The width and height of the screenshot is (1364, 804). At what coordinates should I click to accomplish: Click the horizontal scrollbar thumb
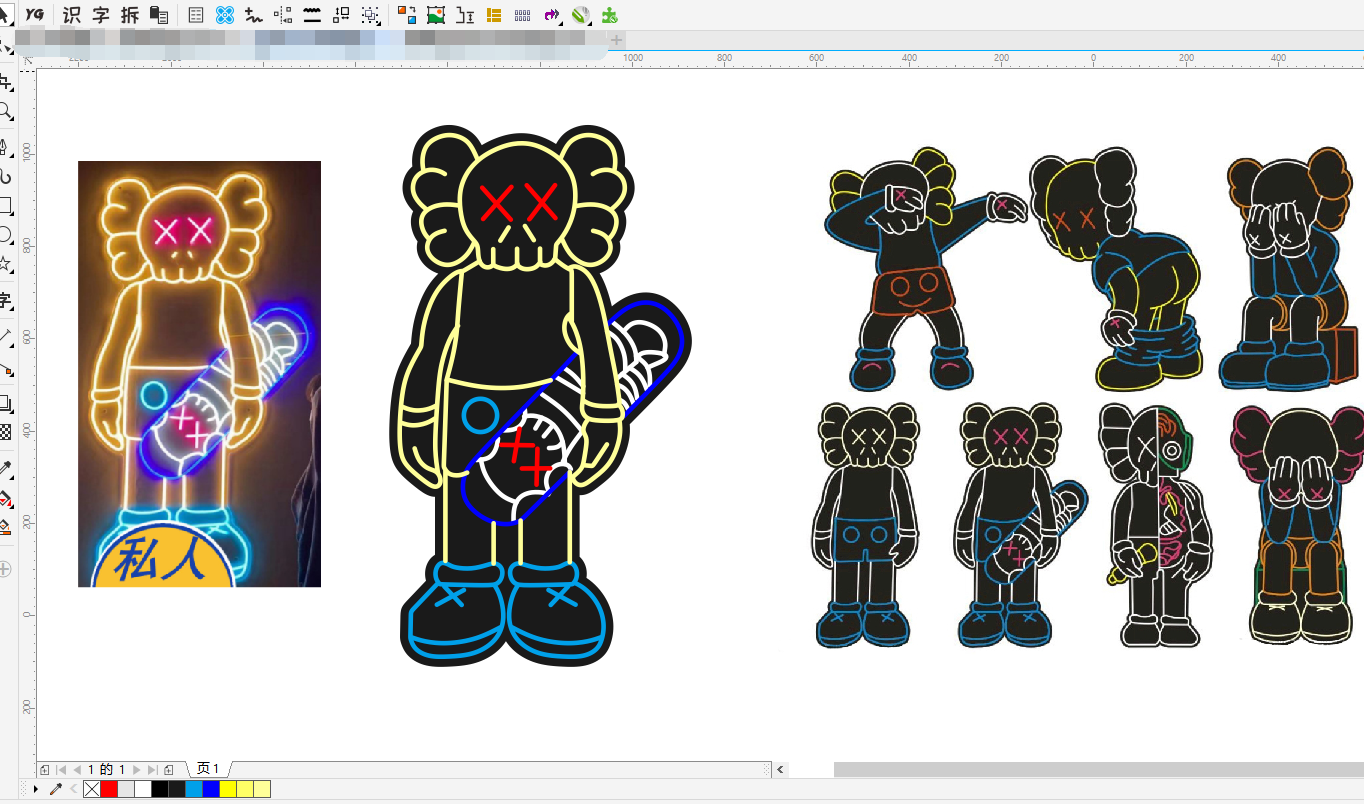pyautogui.click(x=1099, y=769)
